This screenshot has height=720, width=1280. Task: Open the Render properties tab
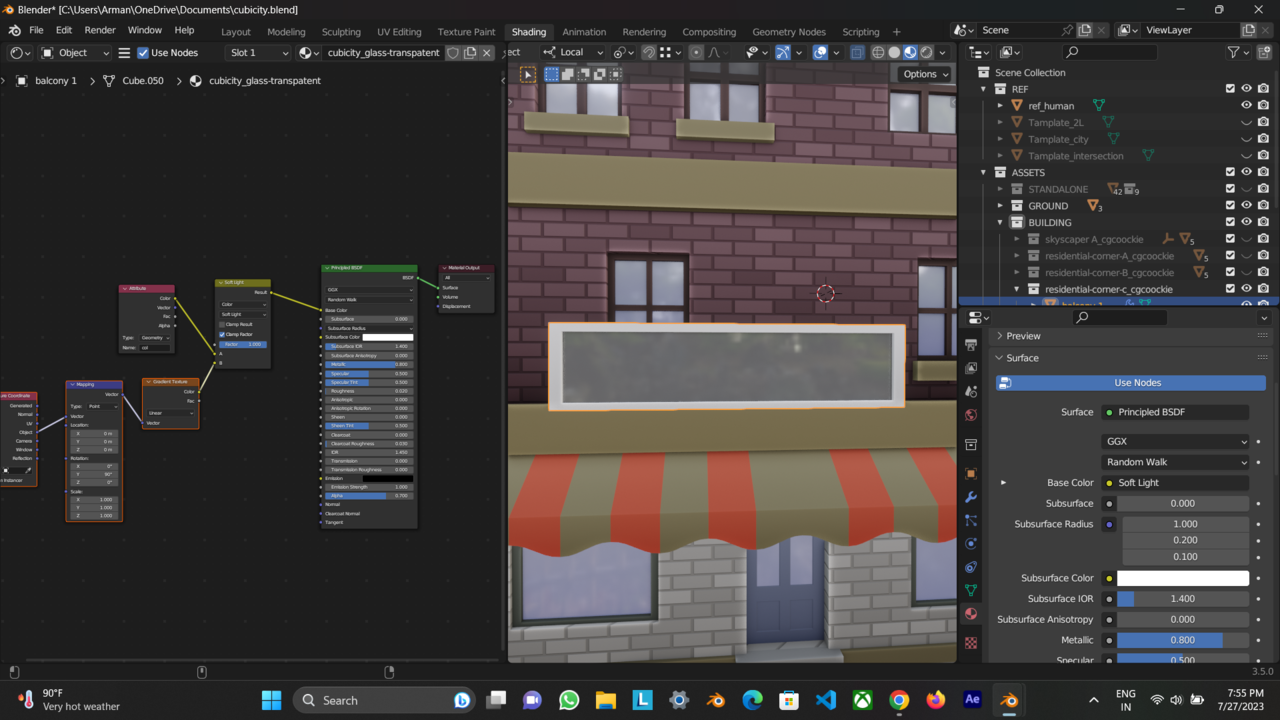coord(971,345)
